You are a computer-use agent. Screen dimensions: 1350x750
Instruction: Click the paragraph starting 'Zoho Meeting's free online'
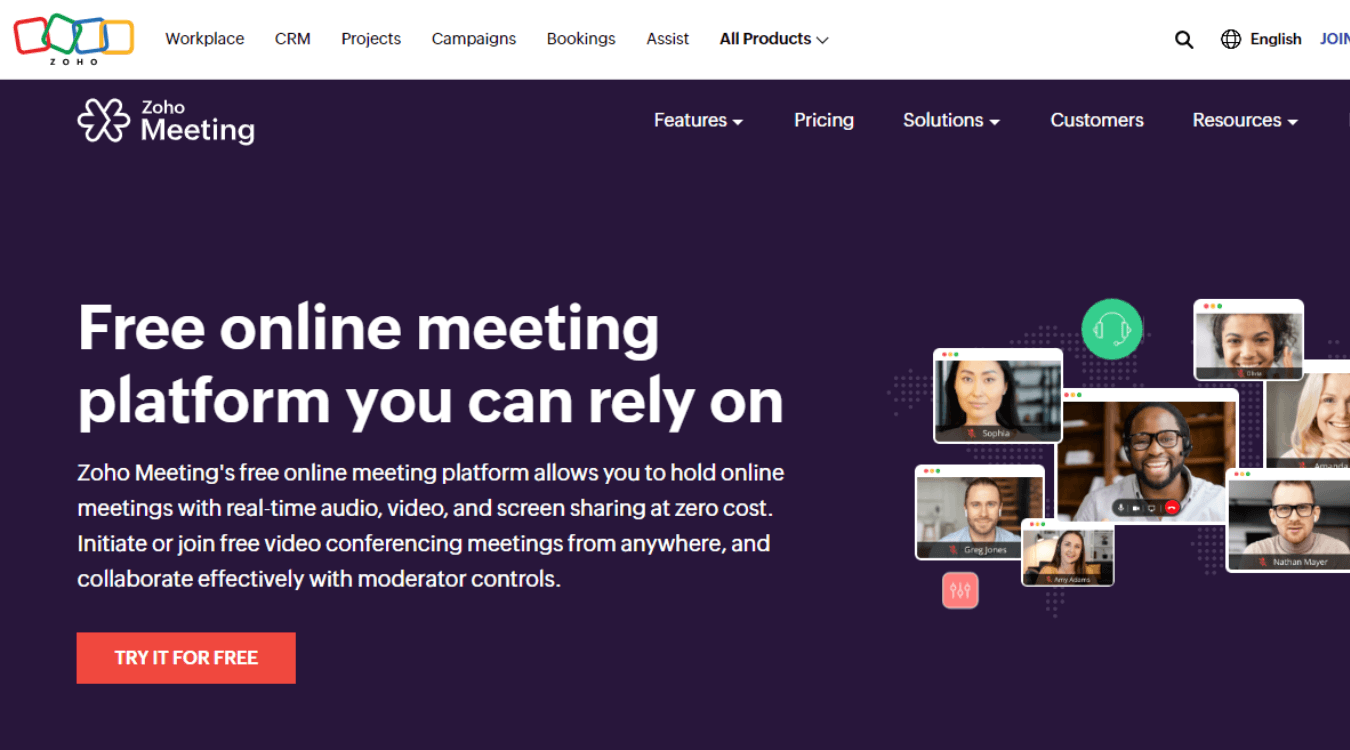tap(431, 526)
